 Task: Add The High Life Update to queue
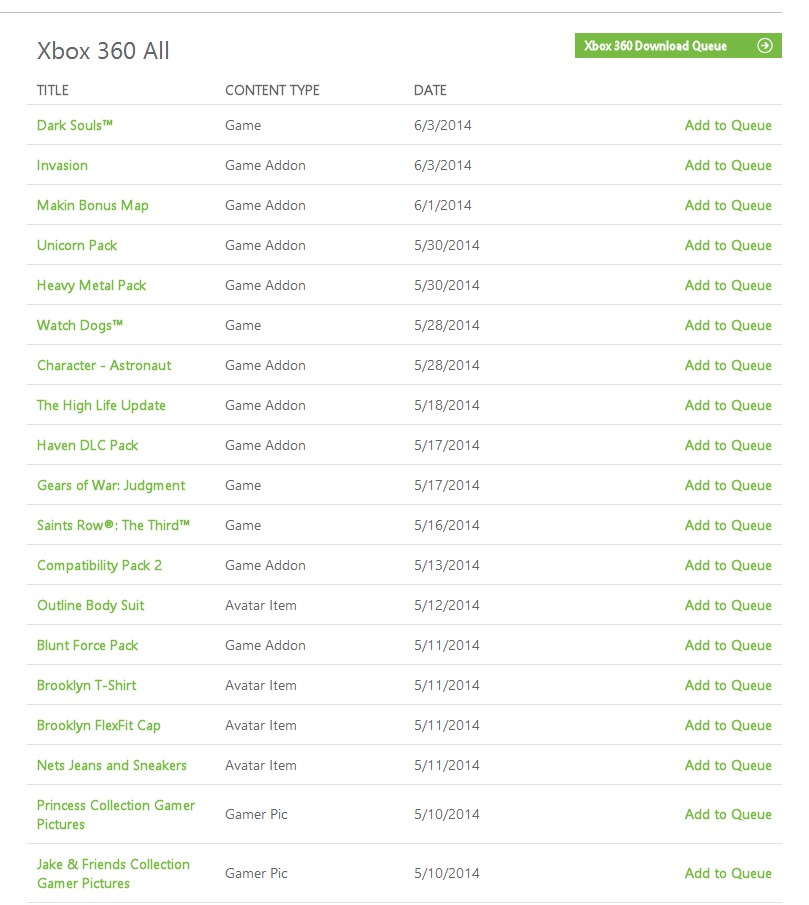[728, 406]
